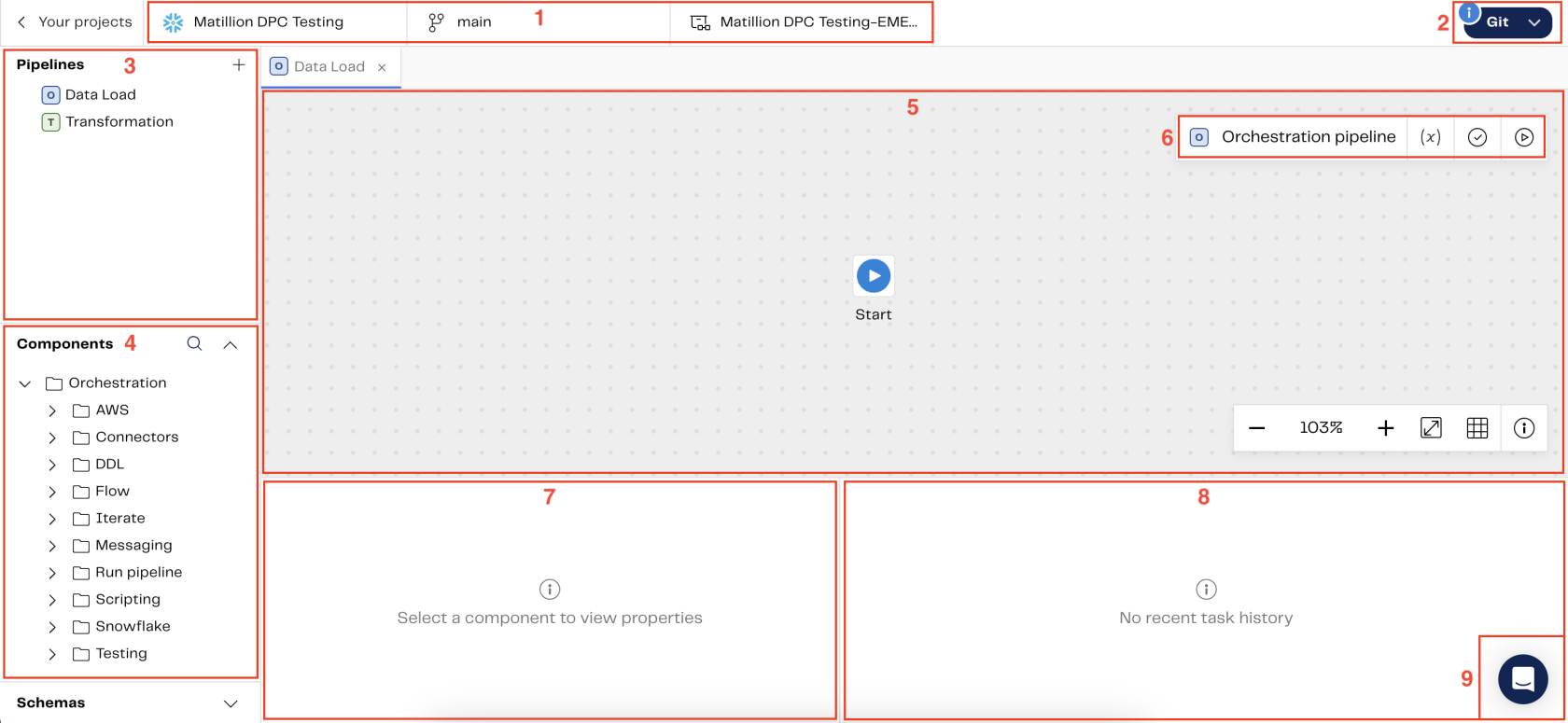This screenshot has width=1568, height=723.
Task: Open the Git dropdown menu
Action: click(x=1507, y=21)
